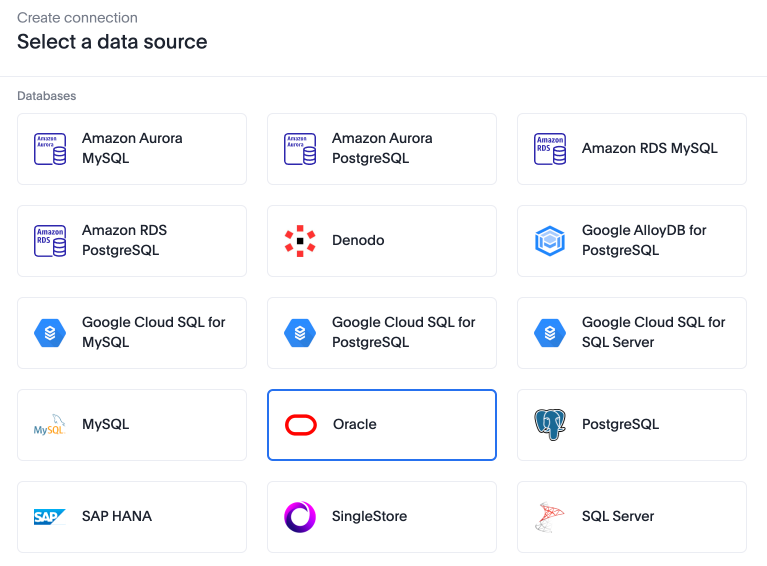
Task: Select the "MySQL" card label
Action: pyautogui.click(x=106, y=424)
